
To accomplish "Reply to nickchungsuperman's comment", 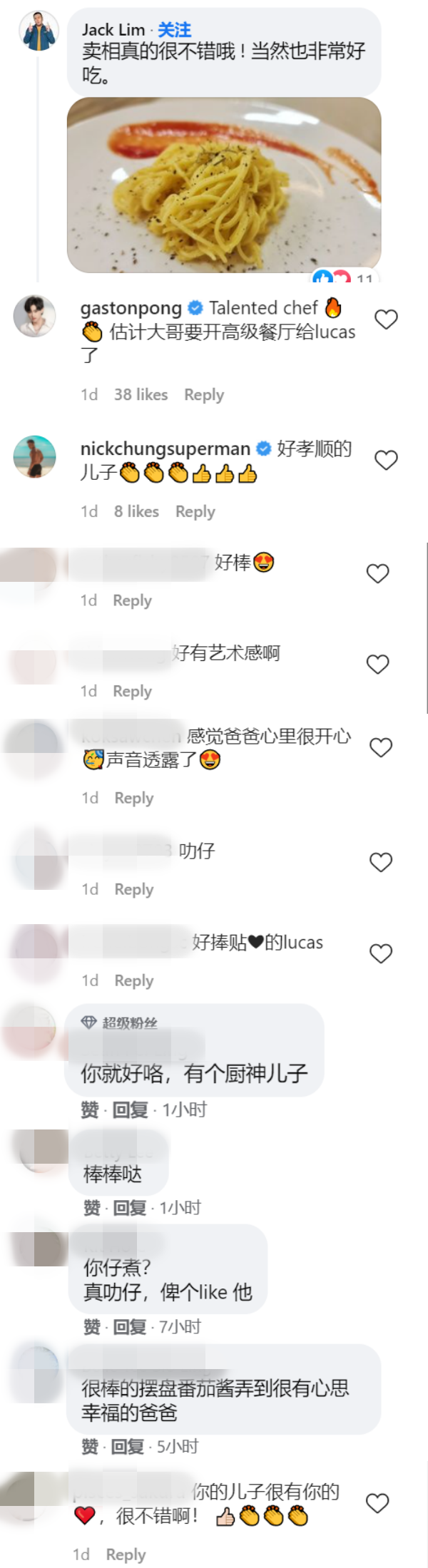I will (195, 511).
